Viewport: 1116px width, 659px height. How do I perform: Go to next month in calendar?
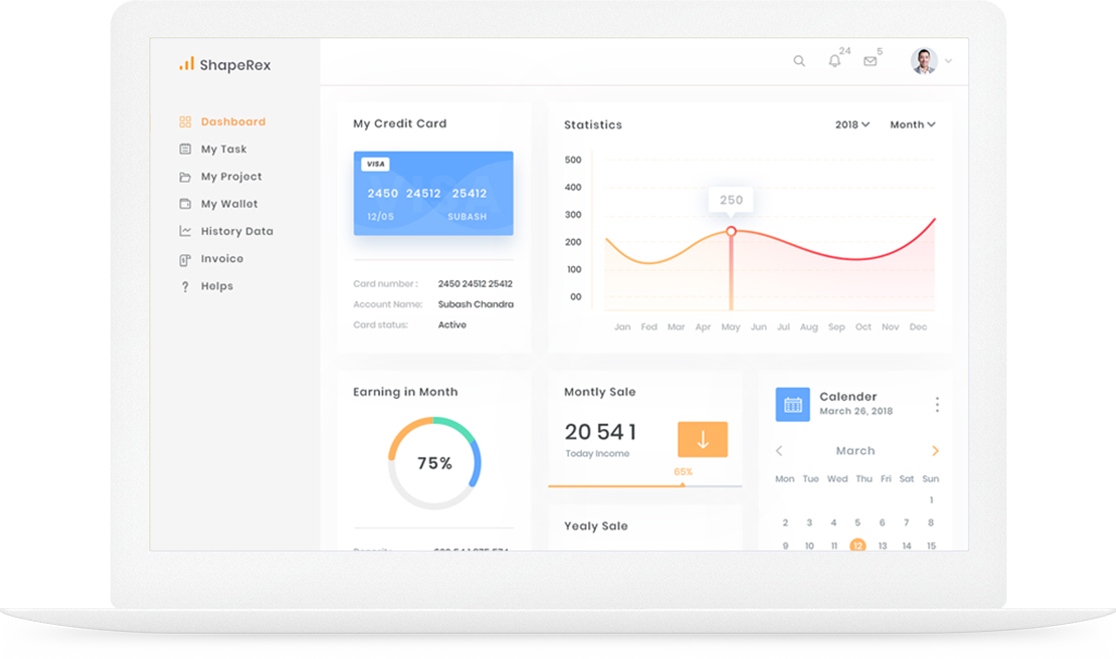(x=936, y=451)
